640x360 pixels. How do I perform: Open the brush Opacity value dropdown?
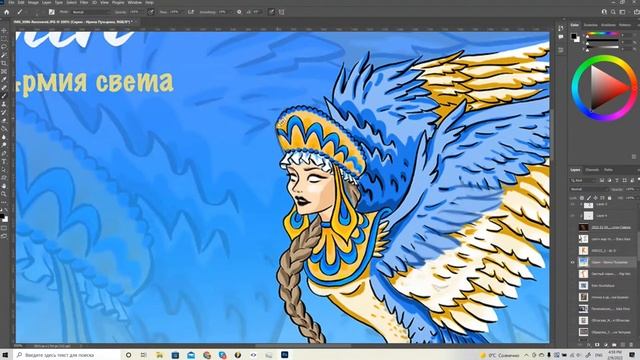[135, 12]
